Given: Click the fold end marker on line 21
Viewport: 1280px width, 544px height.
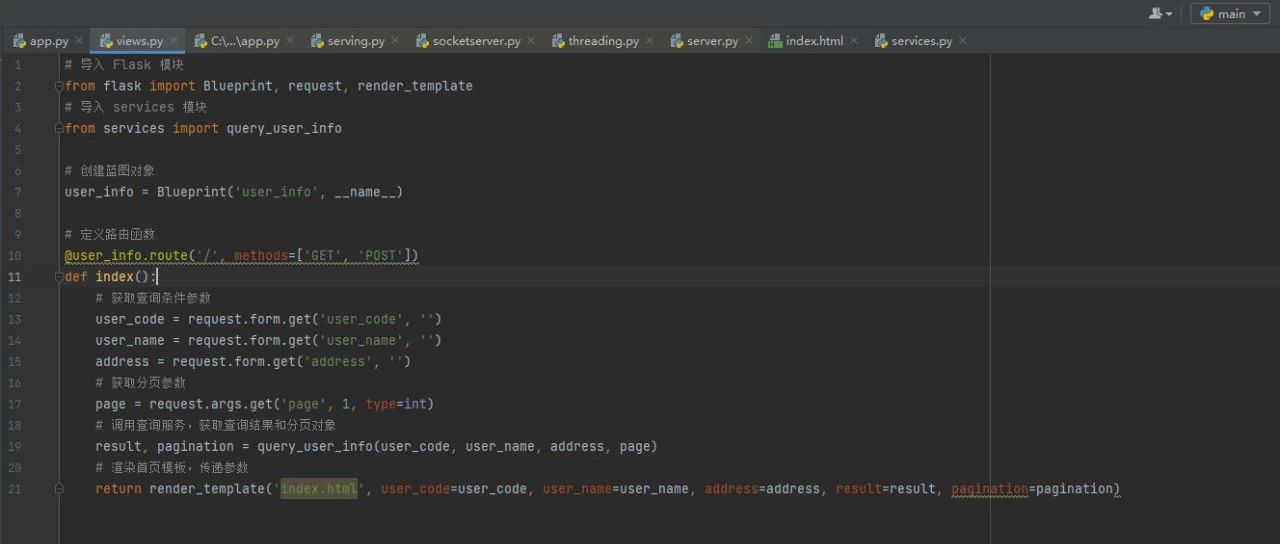Looking at the screenshot, I should point(59,489).
